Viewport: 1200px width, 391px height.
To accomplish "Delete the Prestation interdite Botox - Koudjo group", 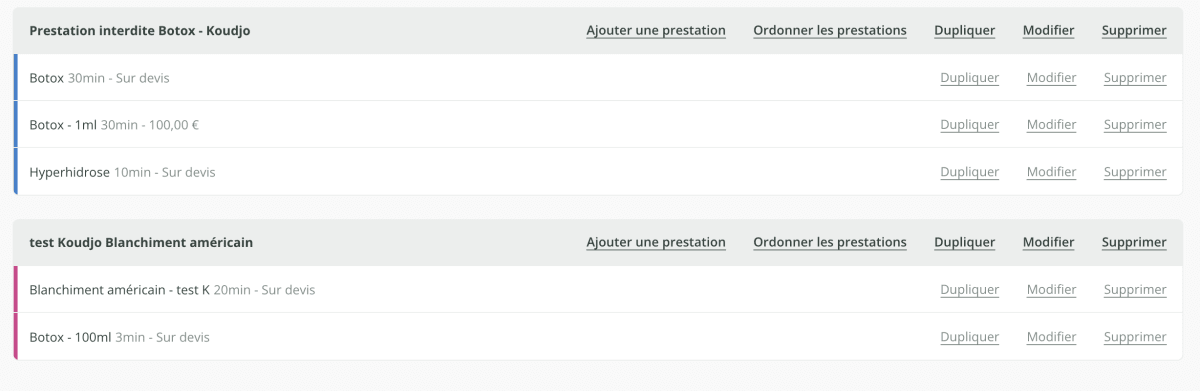I will click(x=1134, y=30).
